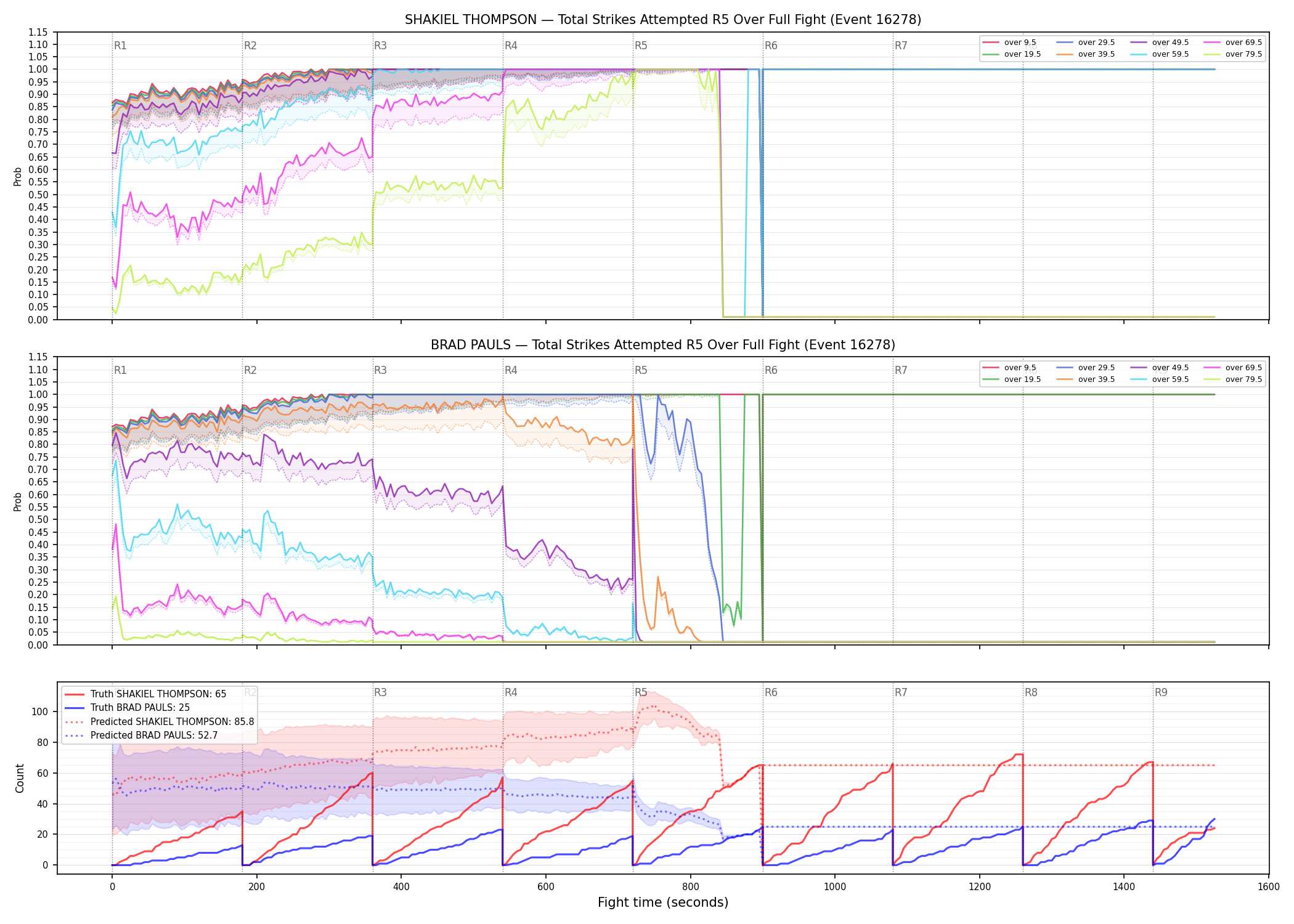The image size is (1294, 924).
Task: Click the 'Count' y-axis label
Action: coord(20,779)
